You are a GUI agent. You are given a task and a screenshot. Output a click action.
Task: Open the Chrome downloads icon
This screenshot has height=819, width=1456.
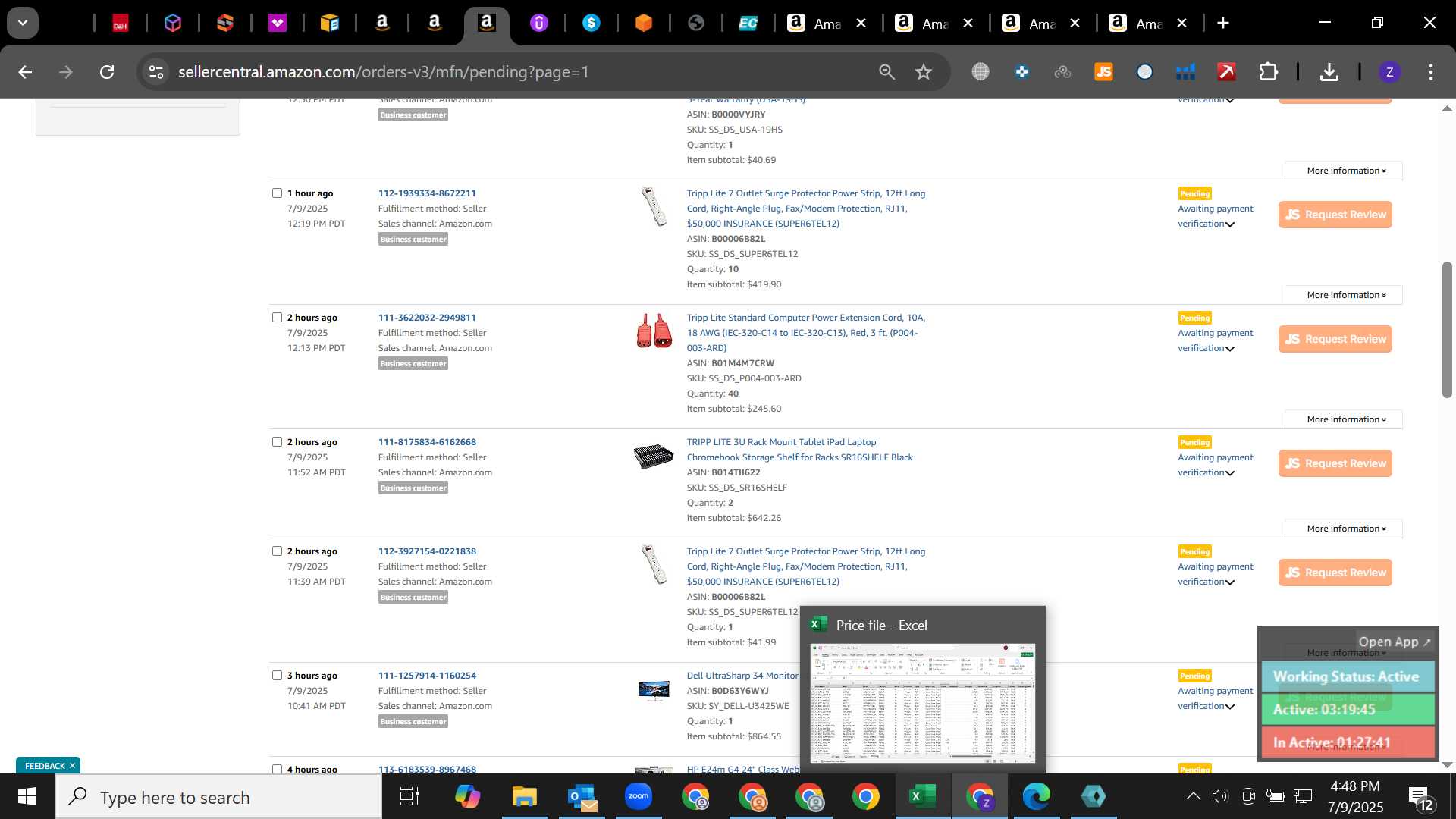[x=1329, y=72]
